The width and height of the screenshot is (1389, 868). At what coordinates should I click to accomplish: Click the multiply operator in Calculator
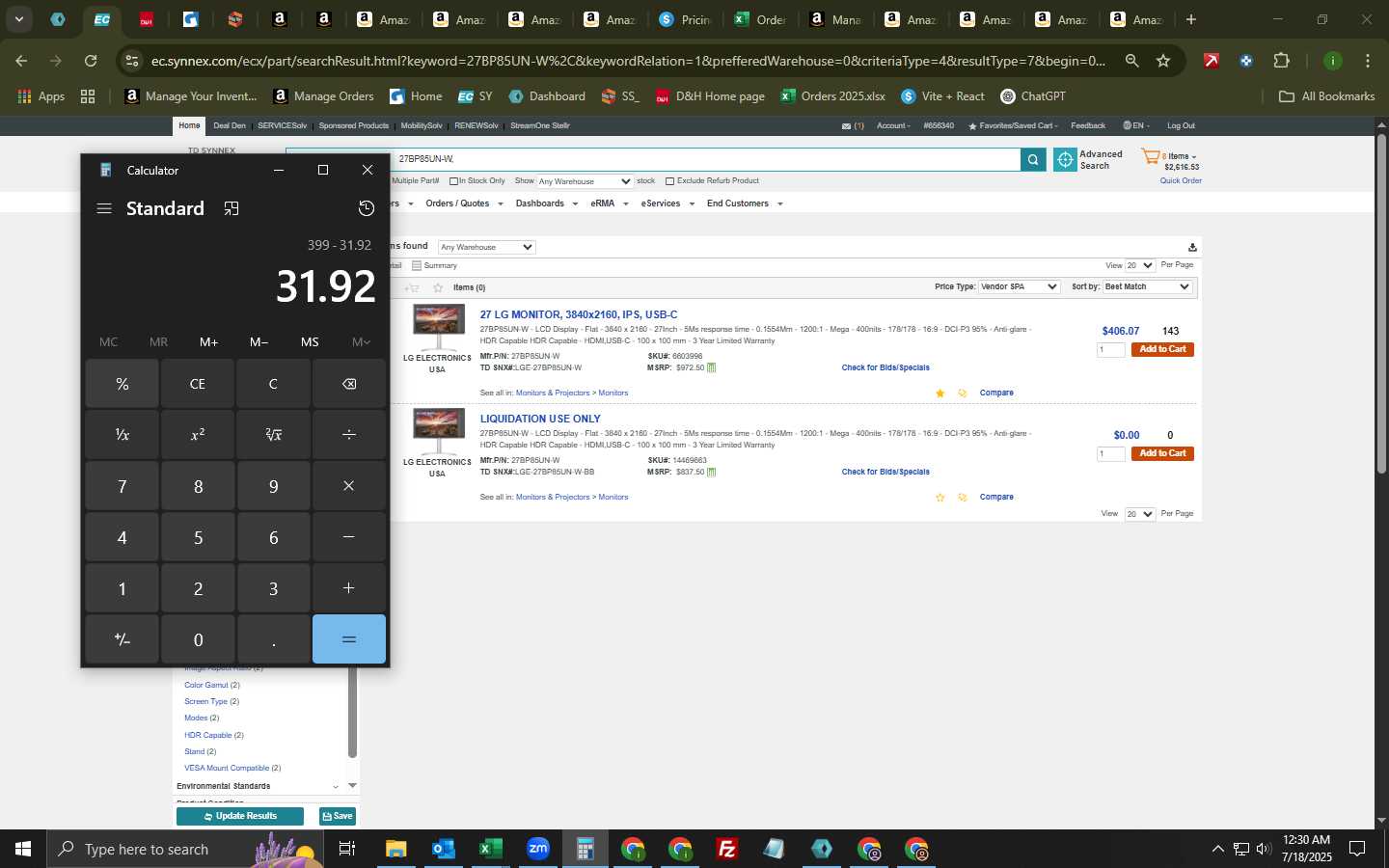[349, 486]
